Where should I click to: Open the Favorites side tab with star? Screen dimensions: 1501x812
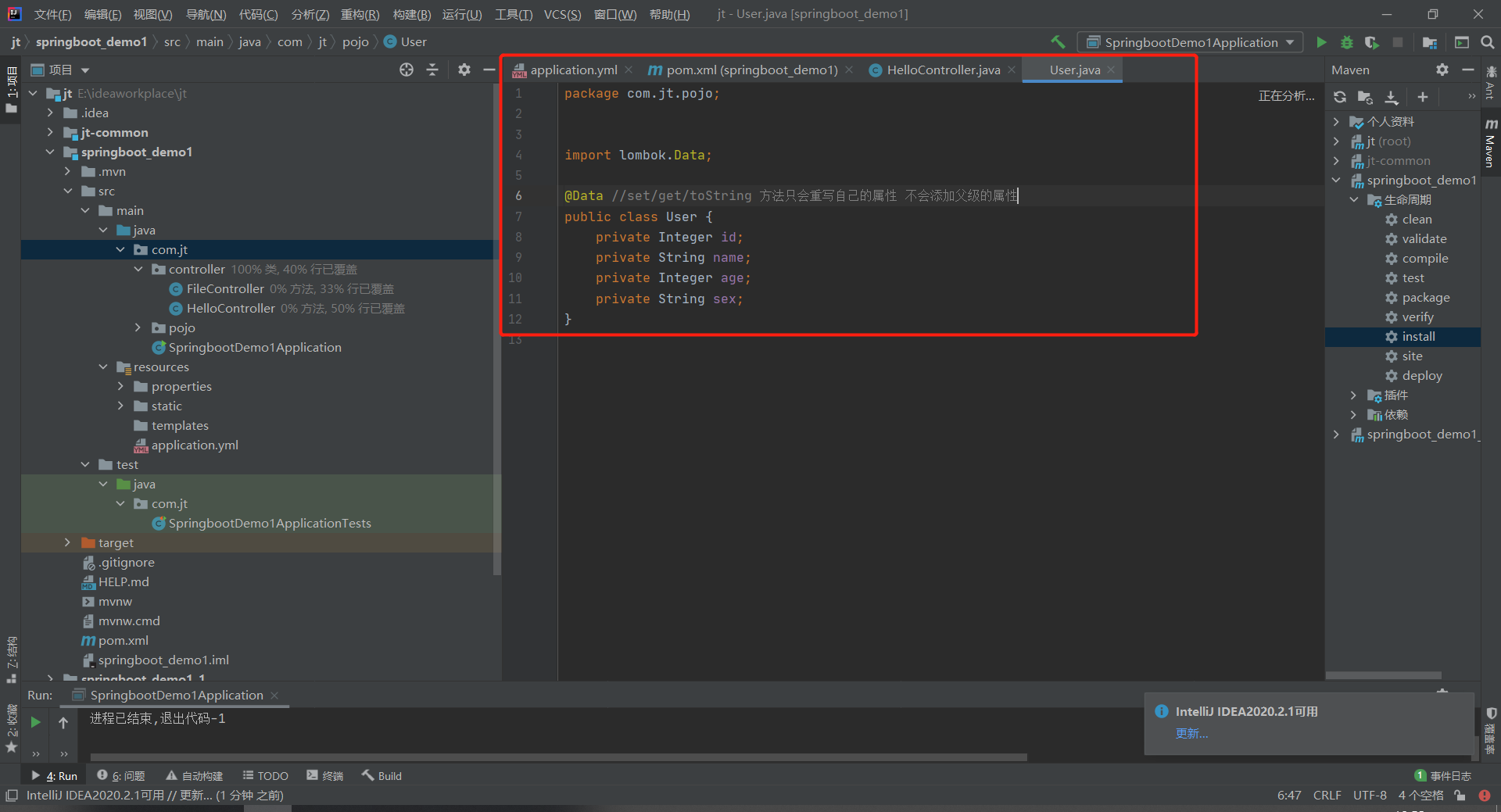coord(11,727)
